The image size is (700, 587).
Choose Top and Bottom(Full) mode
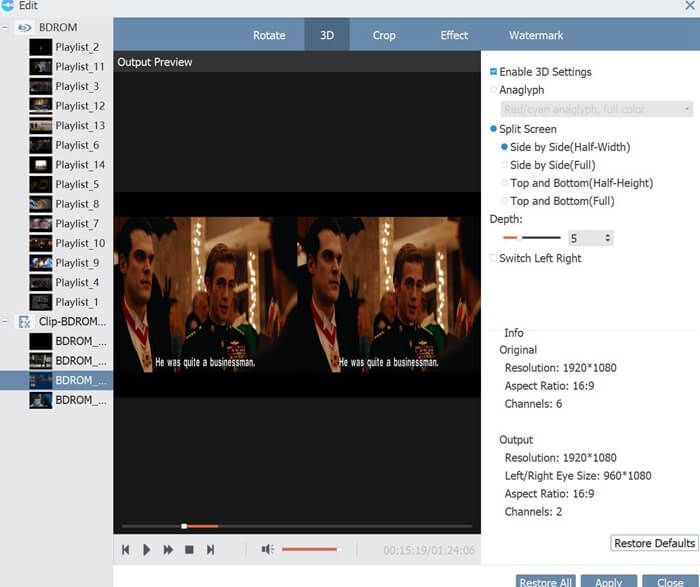pos(504,201)
